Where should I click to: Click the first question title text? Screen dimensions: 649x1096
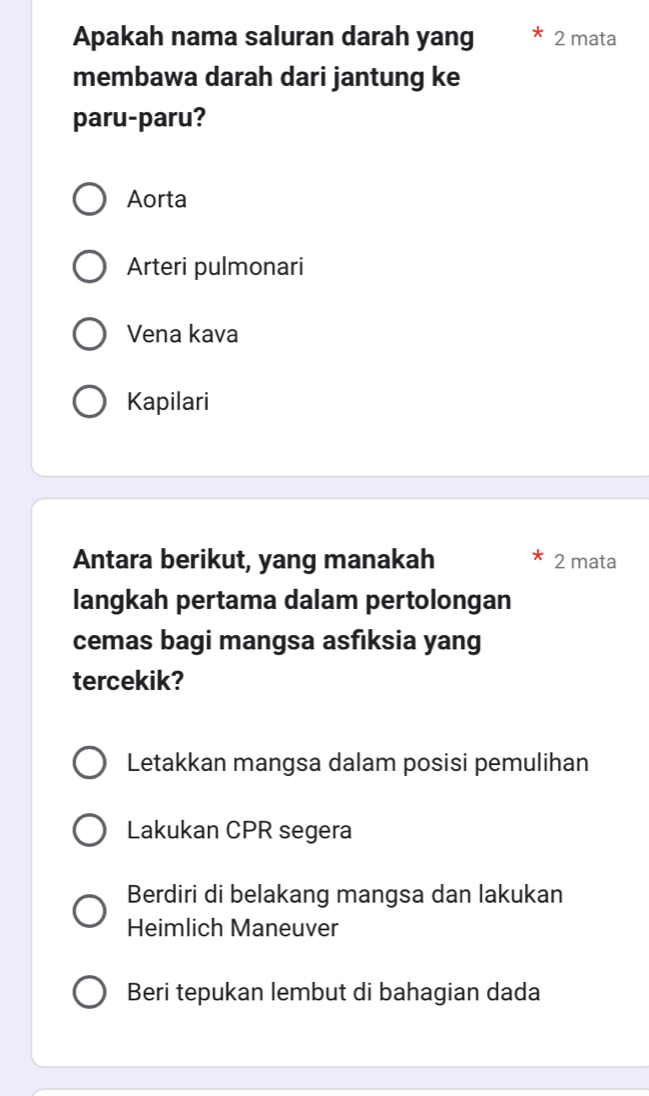pyautogui.click(x=271, y=77)
